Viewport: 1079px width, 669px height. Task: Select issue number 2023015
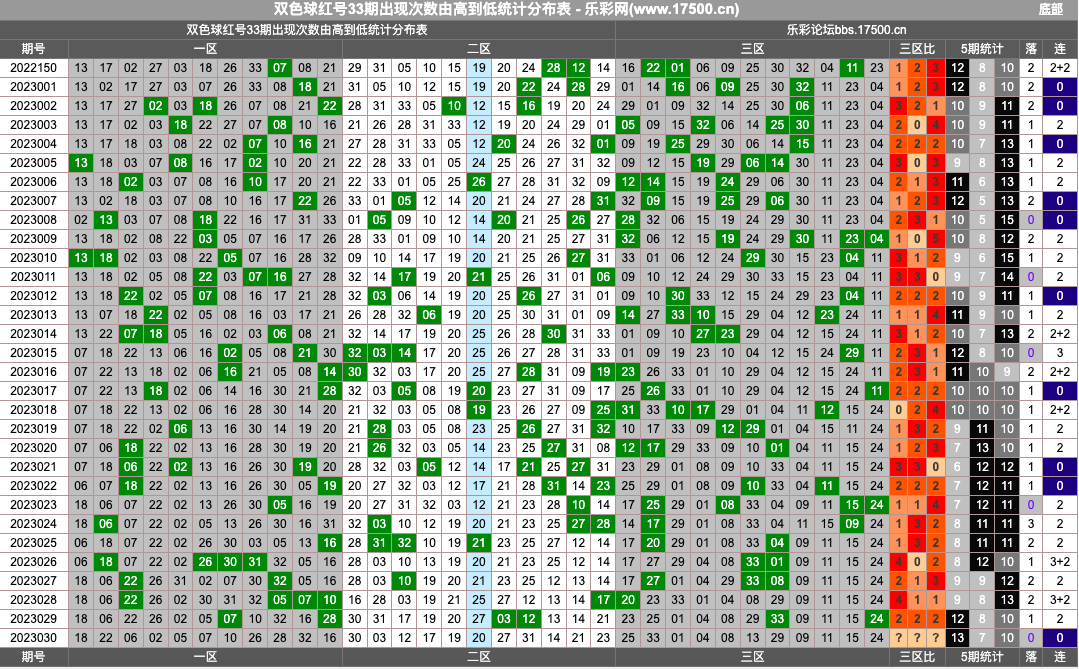[34, 352]
